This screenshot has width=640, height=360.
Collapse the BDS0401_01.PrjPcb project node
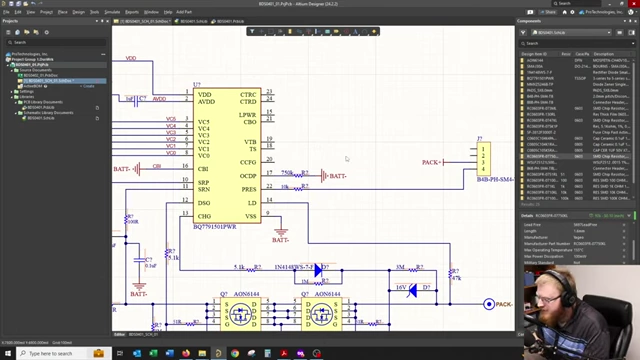[7, 64]
